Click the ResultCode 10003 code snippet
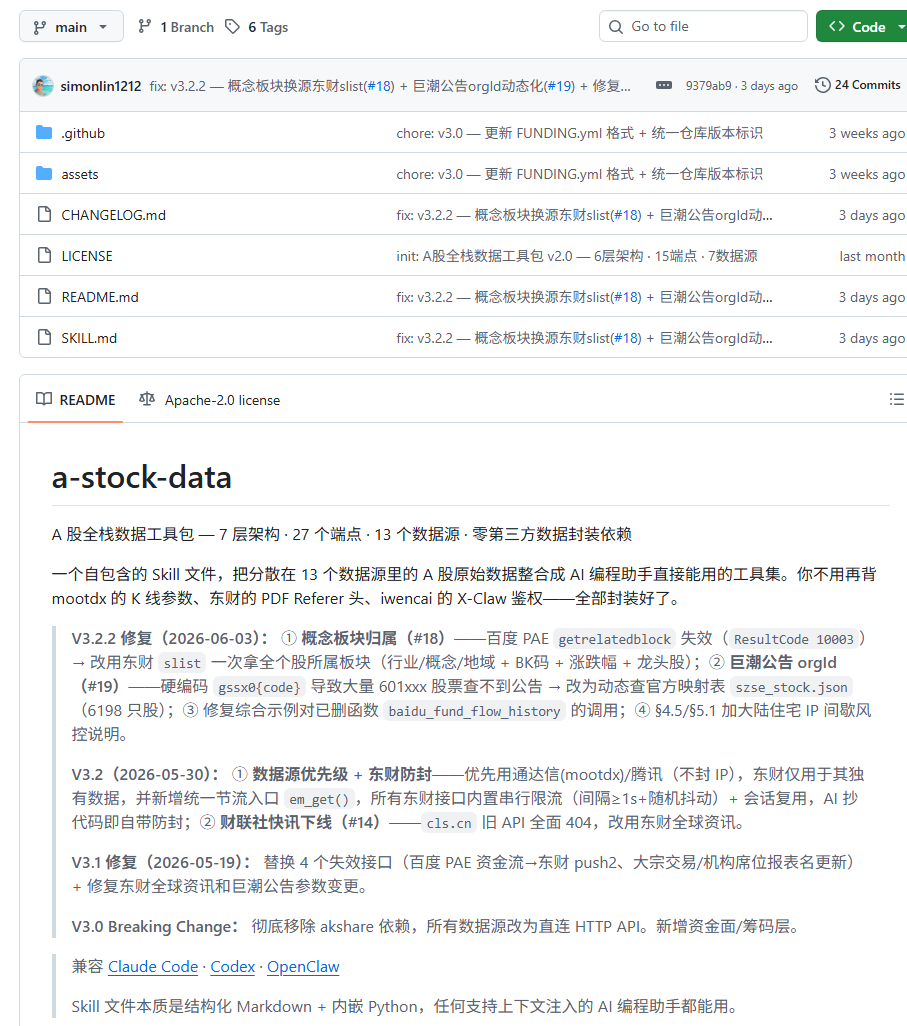 coord(794,639)
